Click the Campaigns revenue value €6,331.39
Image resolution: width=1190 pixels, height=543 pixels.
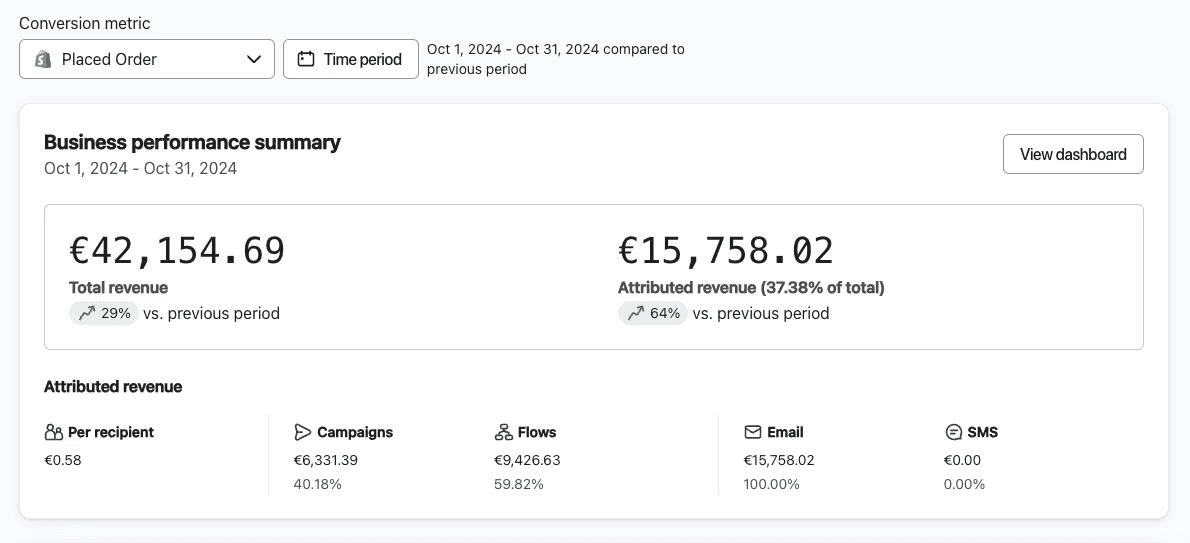point(326,460)
